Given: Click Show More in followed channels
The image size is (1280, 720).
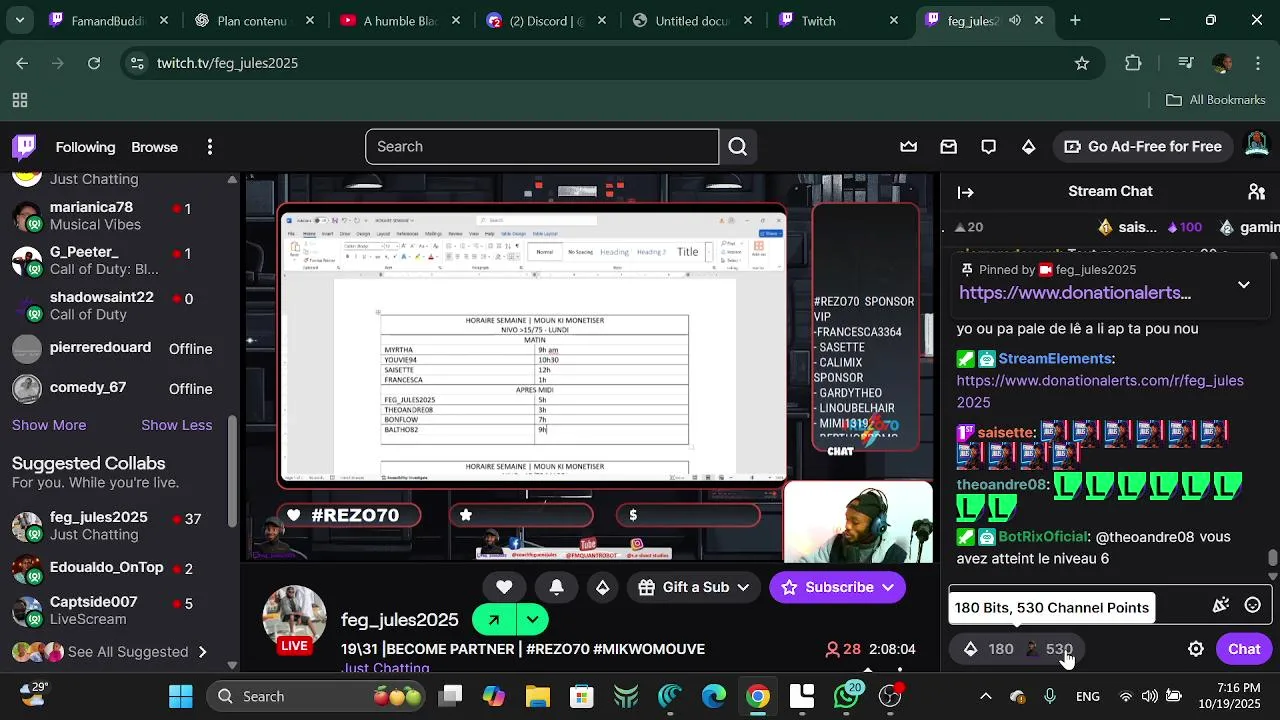Looking at the screenshot, I should pos(49,425).
